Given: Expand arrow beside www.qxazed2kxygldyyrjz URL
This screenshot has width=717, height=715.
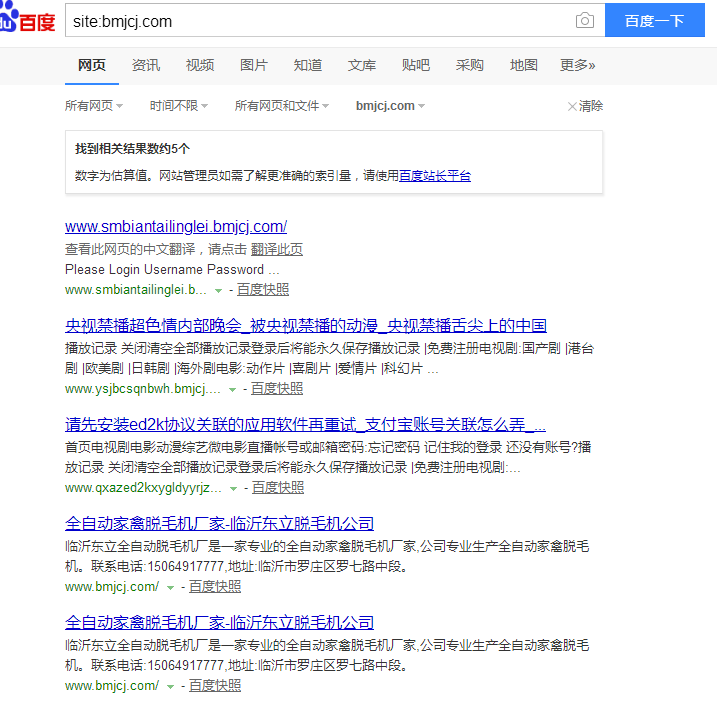Looking at the screenshot, I should [233, 489].
